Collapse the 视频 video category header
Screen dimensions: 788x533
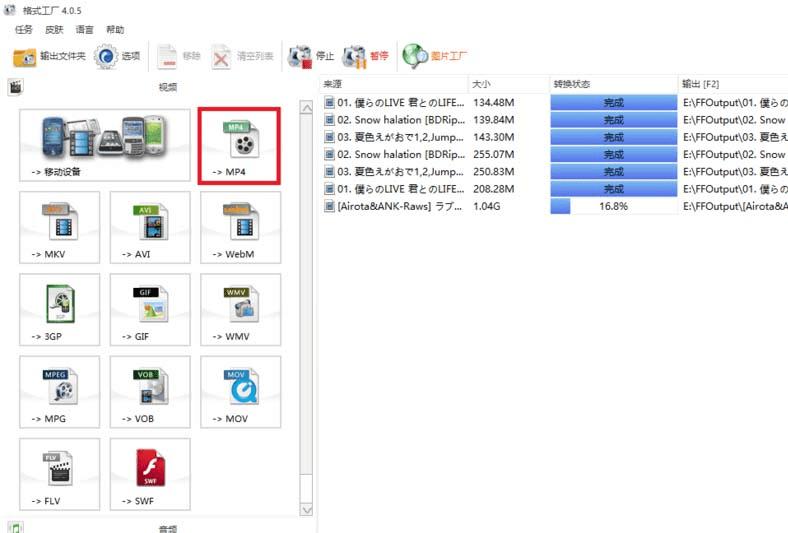pos(168,87)
